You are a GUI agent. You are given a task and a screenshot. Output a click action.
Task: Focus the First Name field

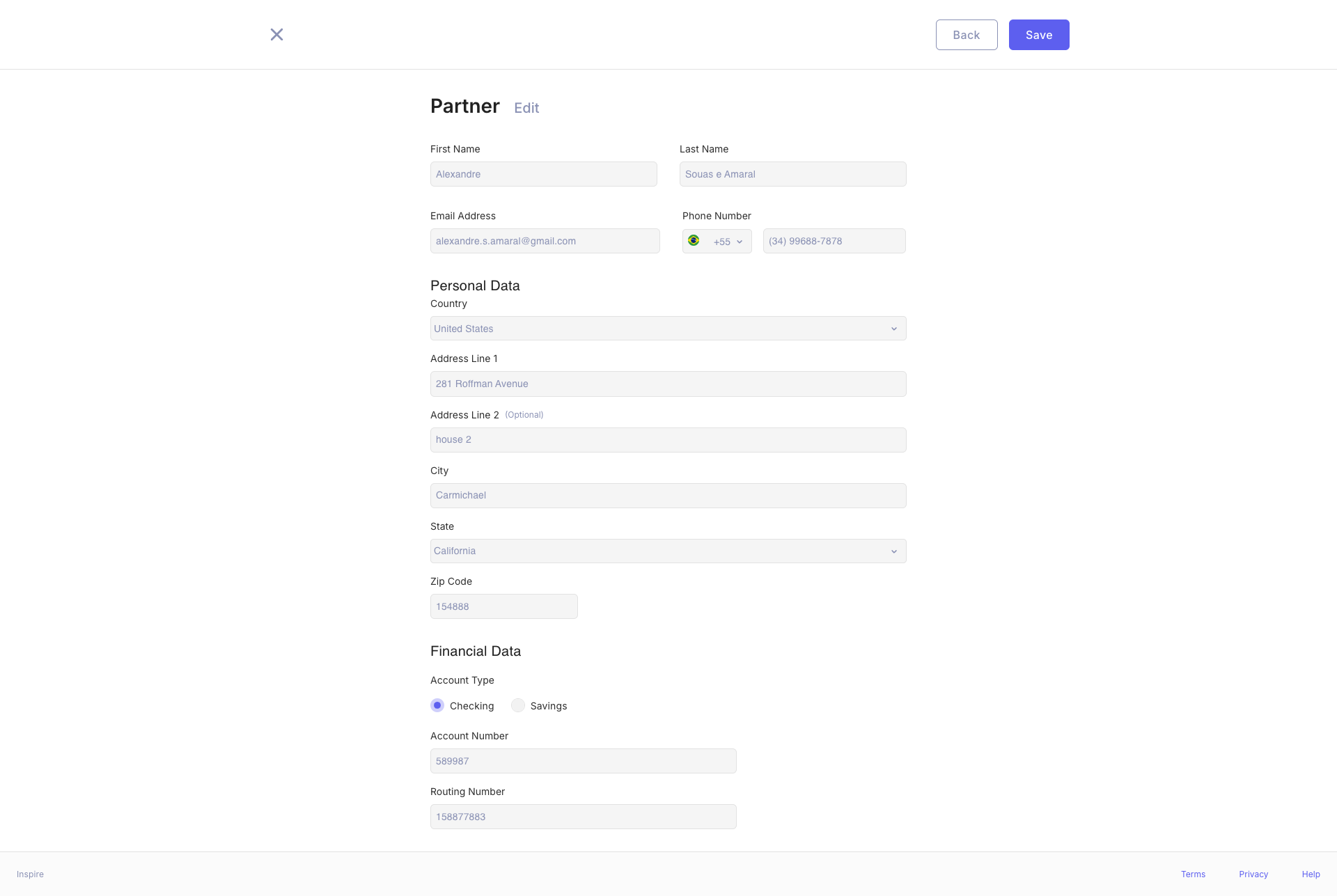click(x=544, y=174)
